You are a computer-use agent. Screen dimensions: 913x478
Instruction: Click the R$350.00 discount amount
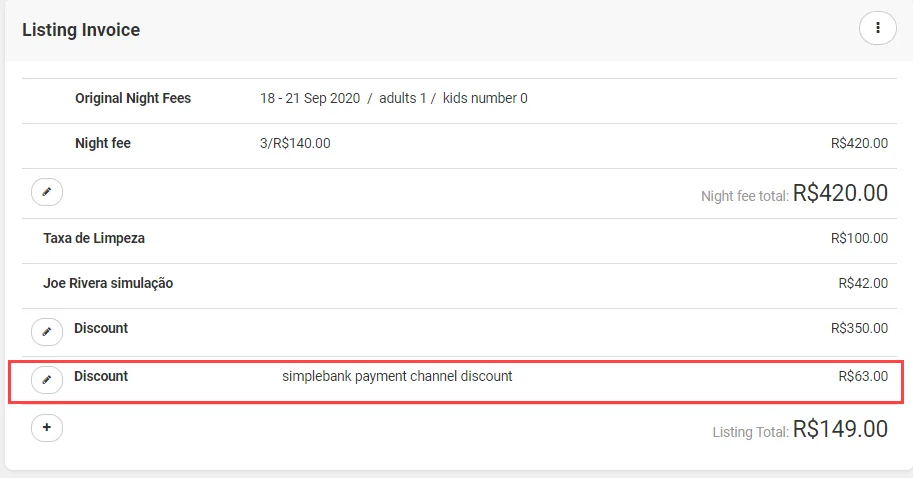pyautogui.click(x=859, y=328)
